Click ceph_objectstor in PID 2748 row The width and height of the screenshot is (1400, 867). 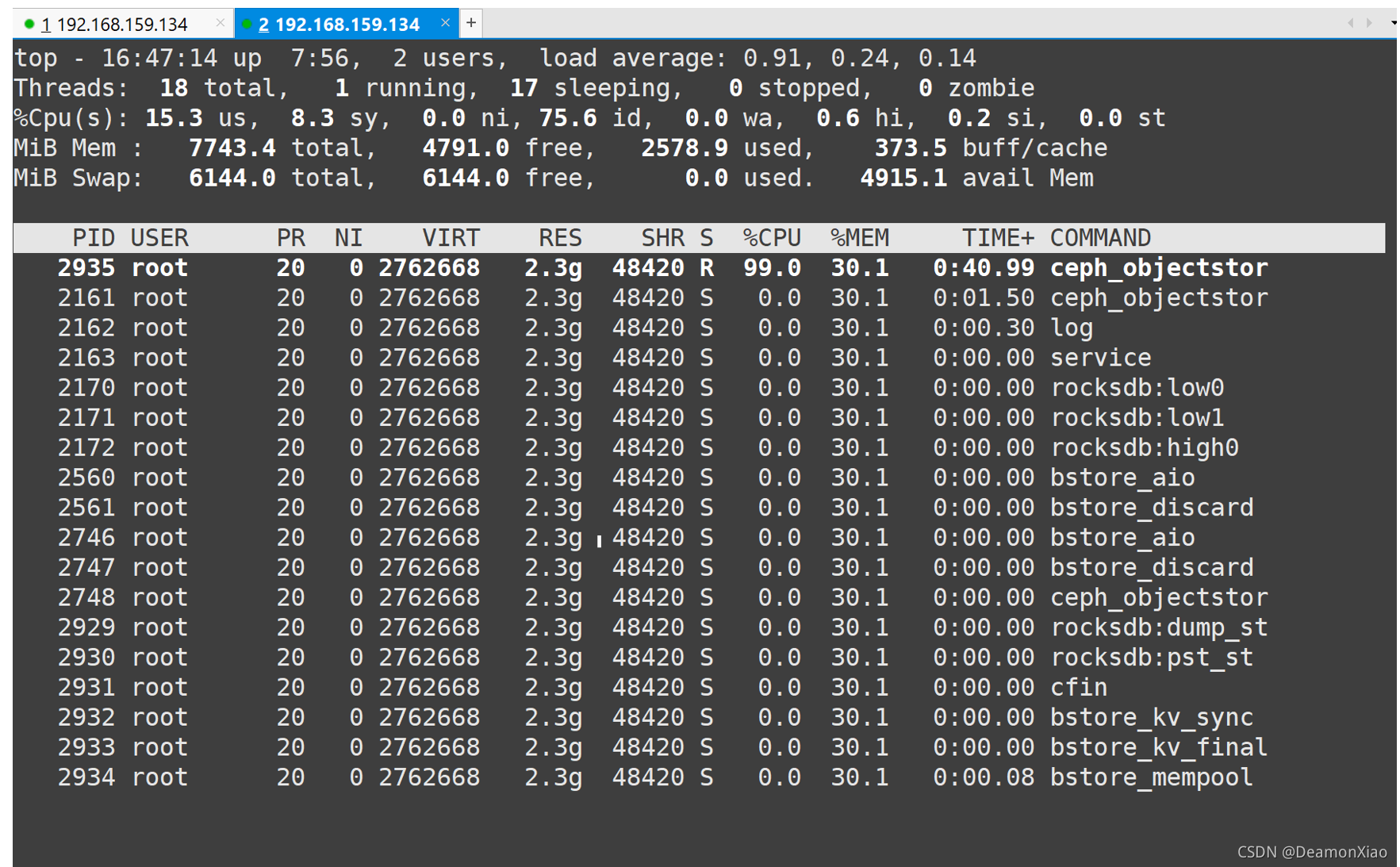1159,598
